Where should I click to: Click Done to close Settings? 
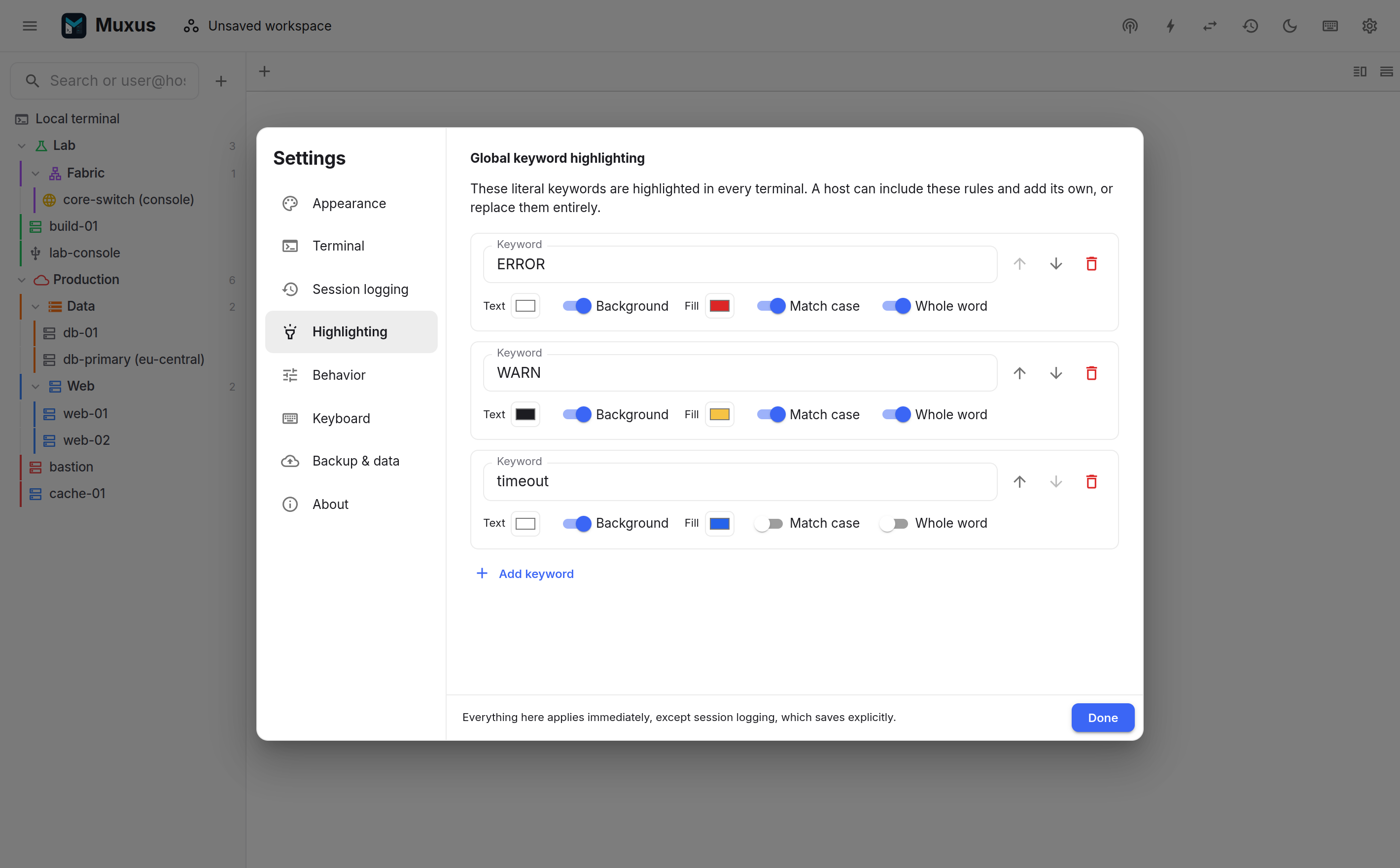pyautogui.click(x=1102, y=717)
